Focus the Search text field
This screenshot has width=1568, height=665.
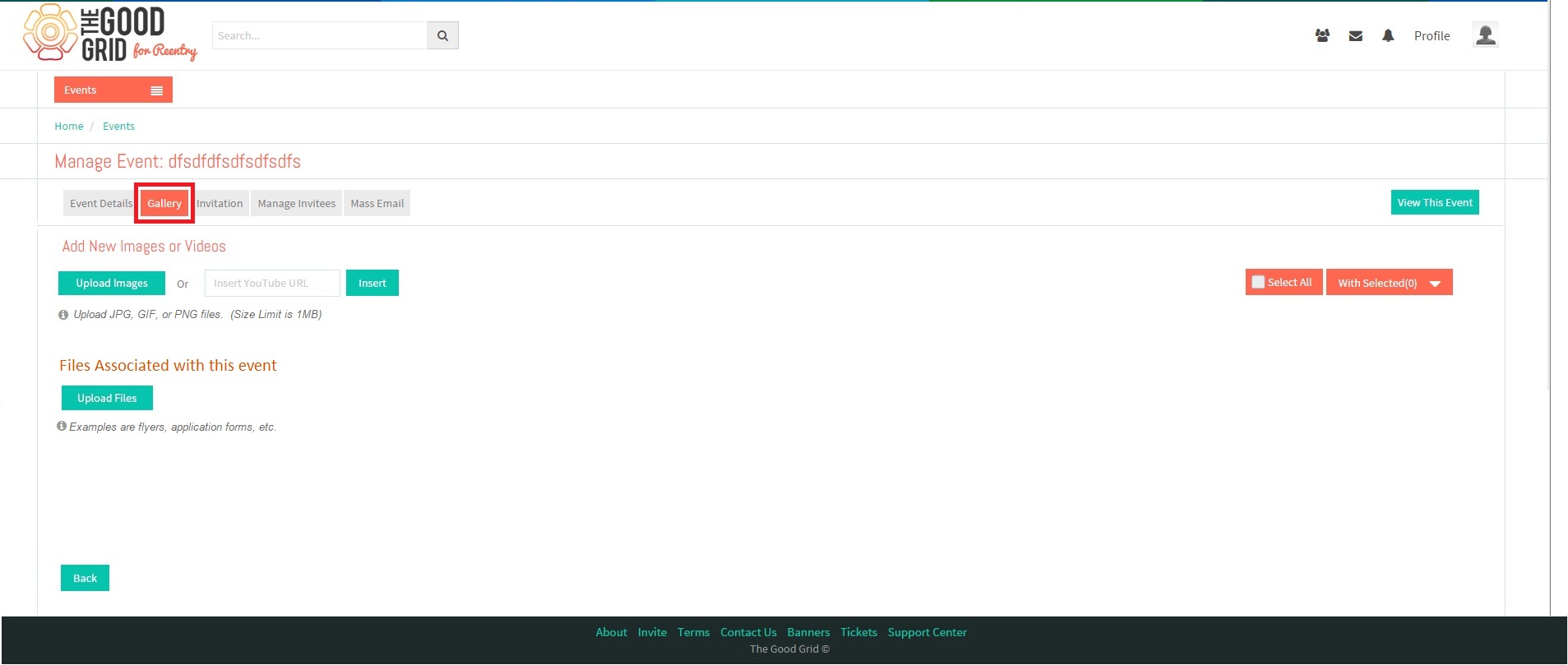[320, 35]
